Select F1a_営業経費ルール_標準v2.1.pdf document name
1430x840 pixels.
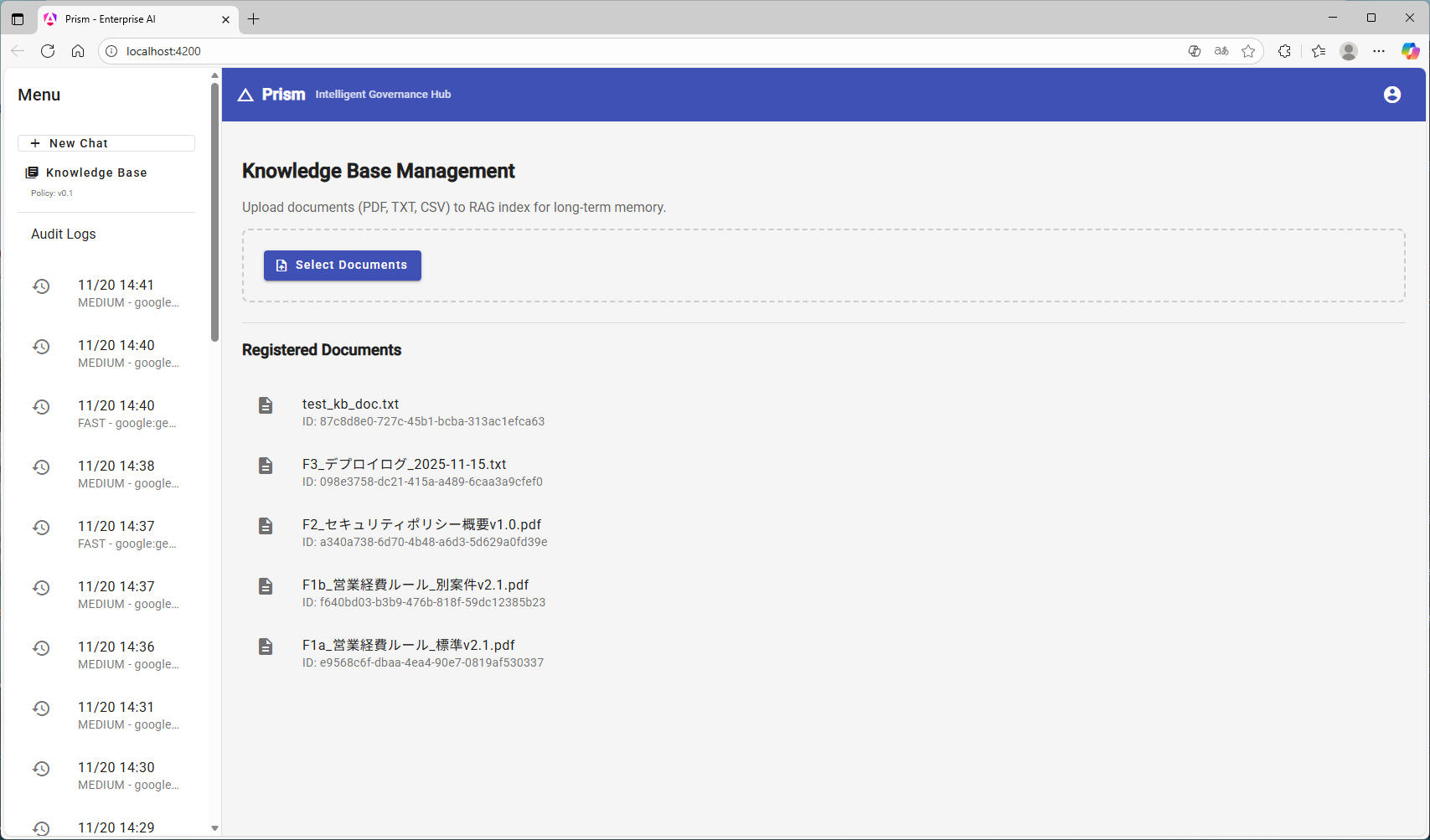click(x=409, y=645)
